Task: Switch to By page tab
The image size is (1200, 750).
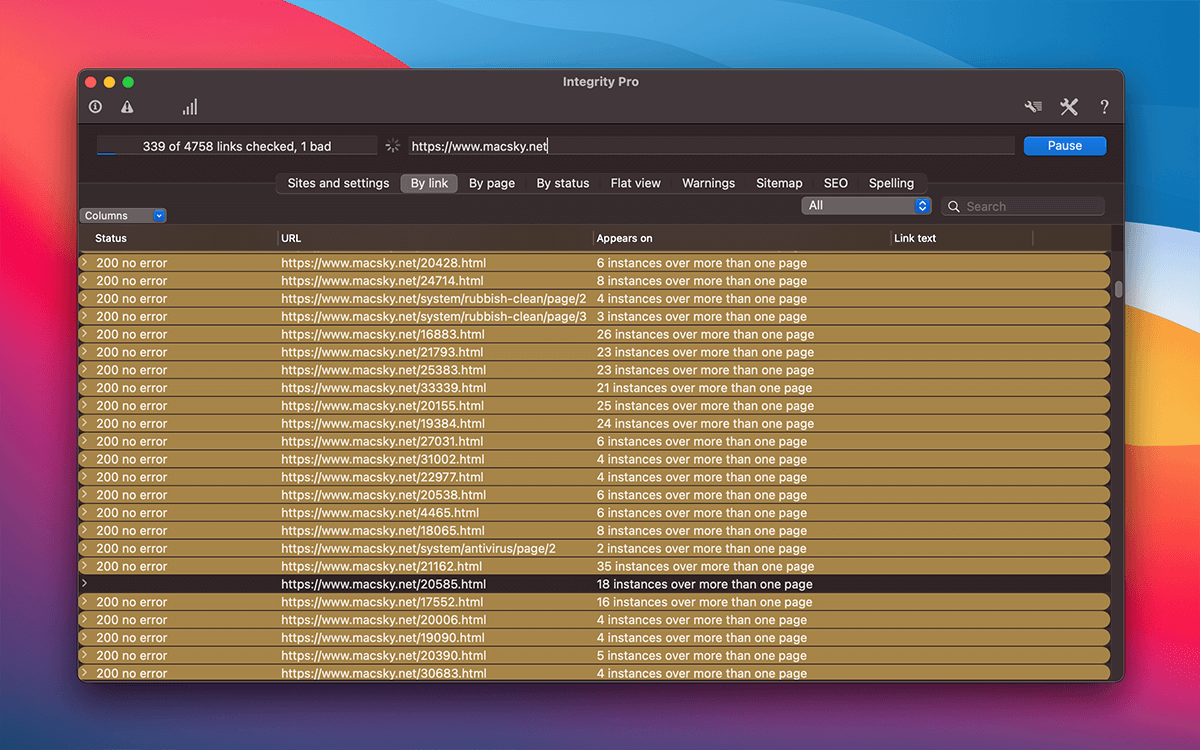Action: [x=492, y=183]
